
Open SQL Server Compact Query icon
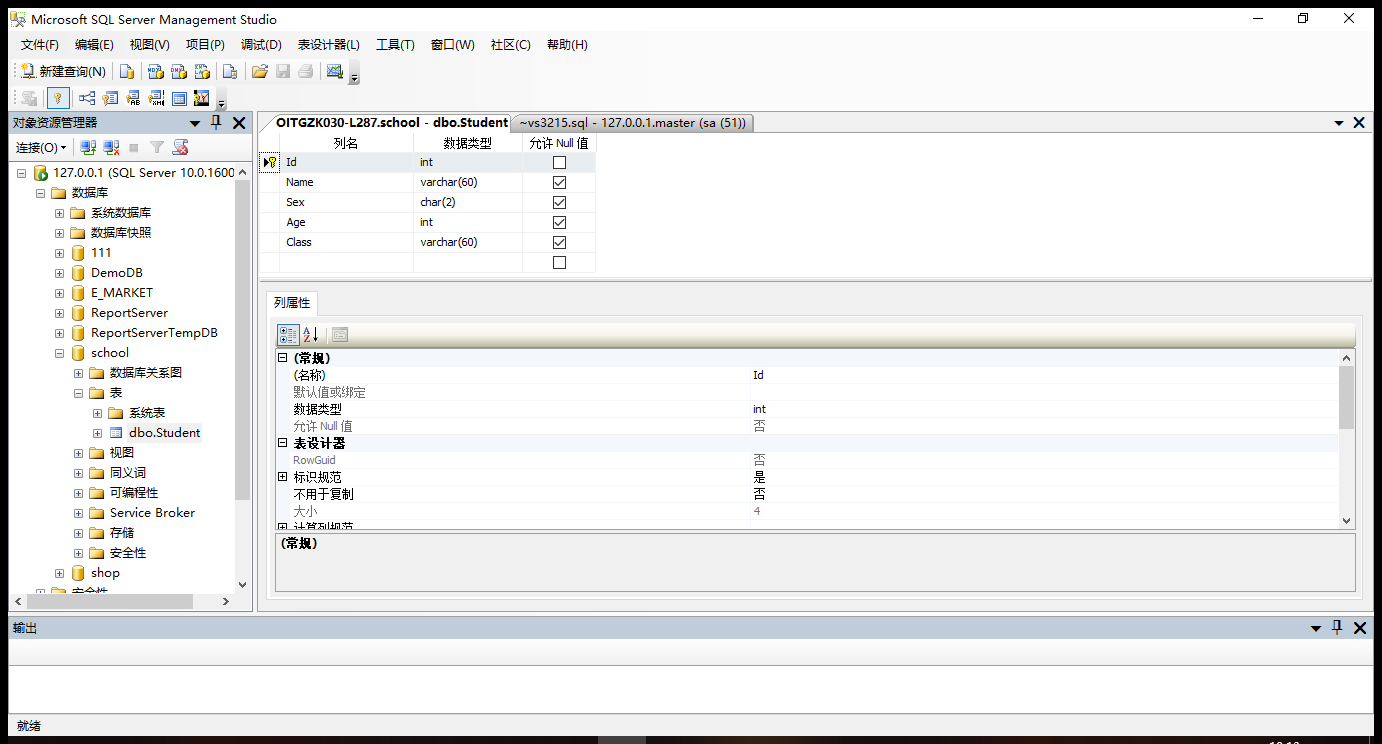pos(230,71)
